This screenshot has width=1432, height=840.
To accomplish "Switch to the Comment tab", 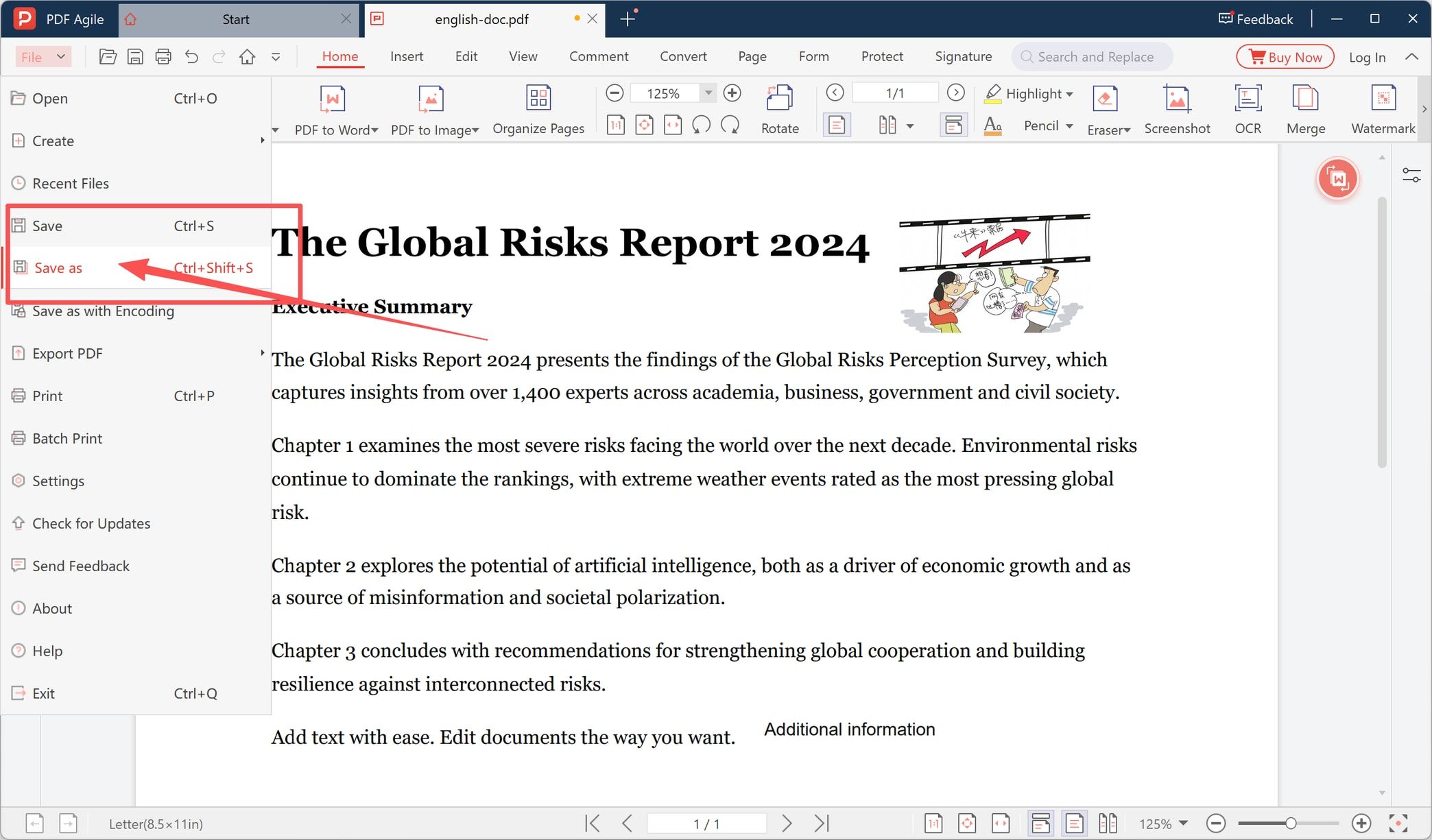I will (598, 57).
